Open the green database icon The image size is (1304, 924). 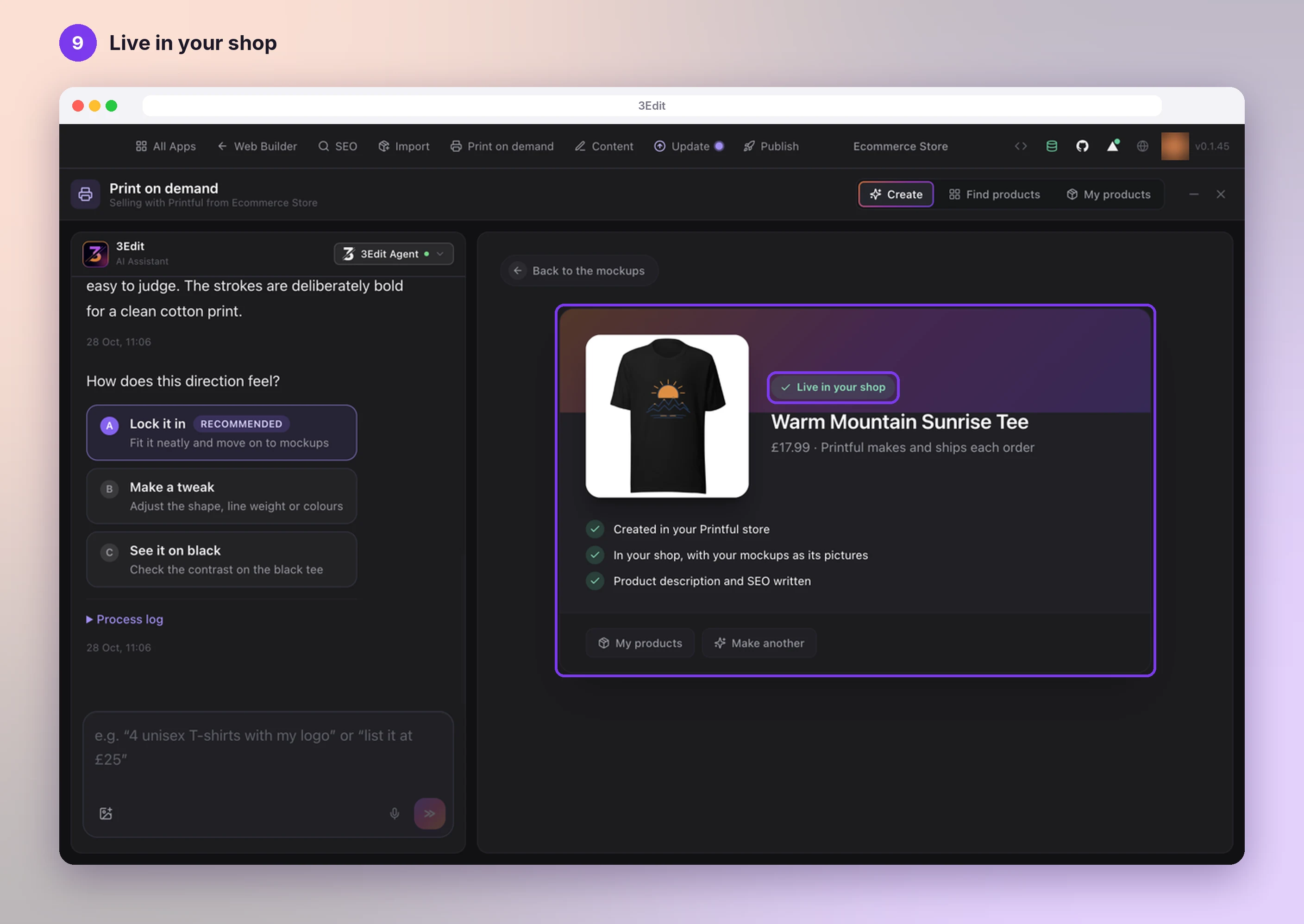1051,146
